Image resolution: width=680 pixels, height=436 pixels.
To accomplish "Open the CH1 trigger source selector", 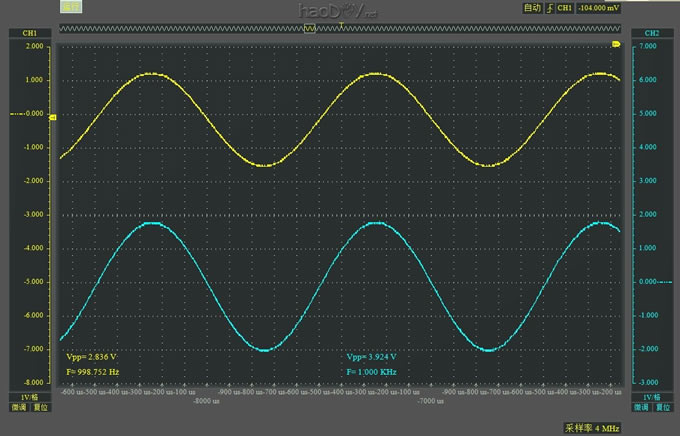I will [564, 8].
